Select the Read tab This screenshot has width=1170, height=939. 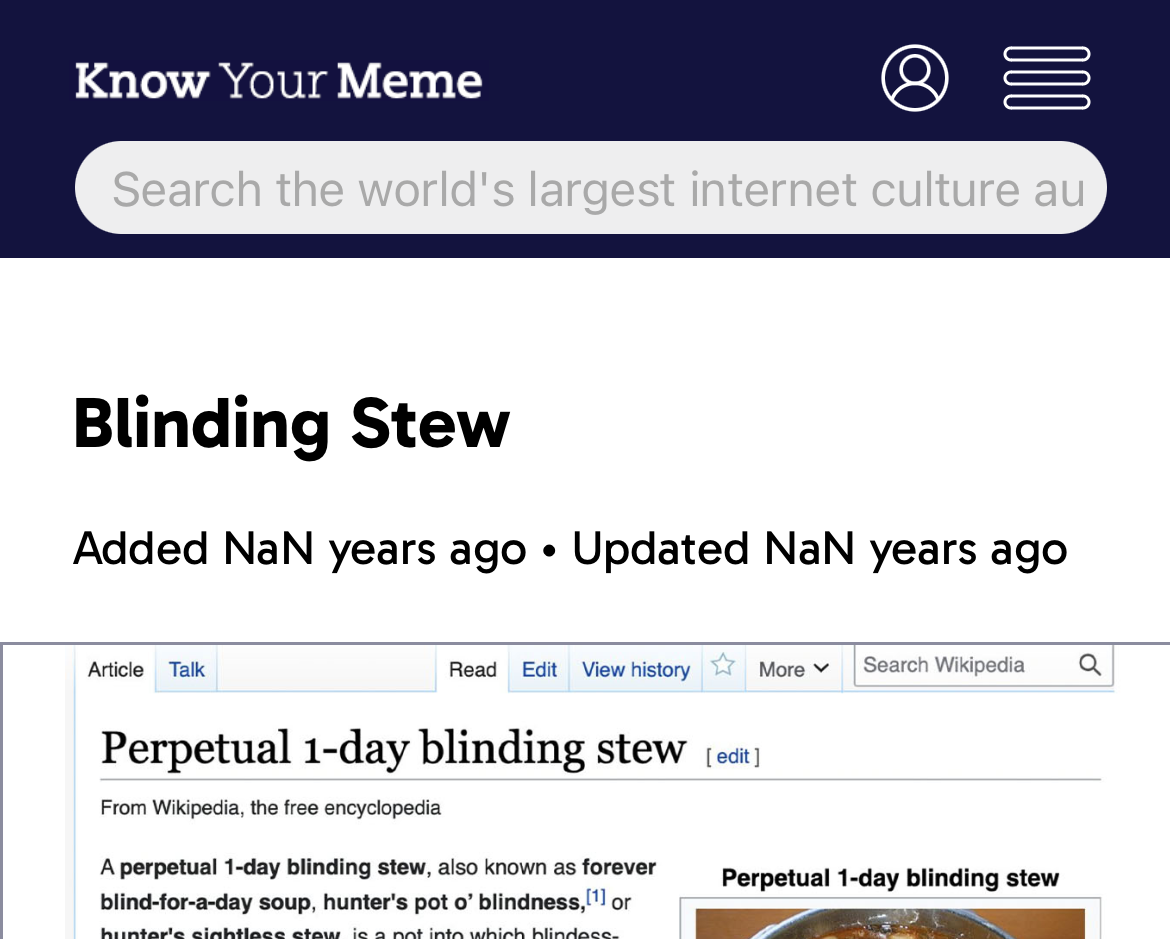click(x=472, y=670)
